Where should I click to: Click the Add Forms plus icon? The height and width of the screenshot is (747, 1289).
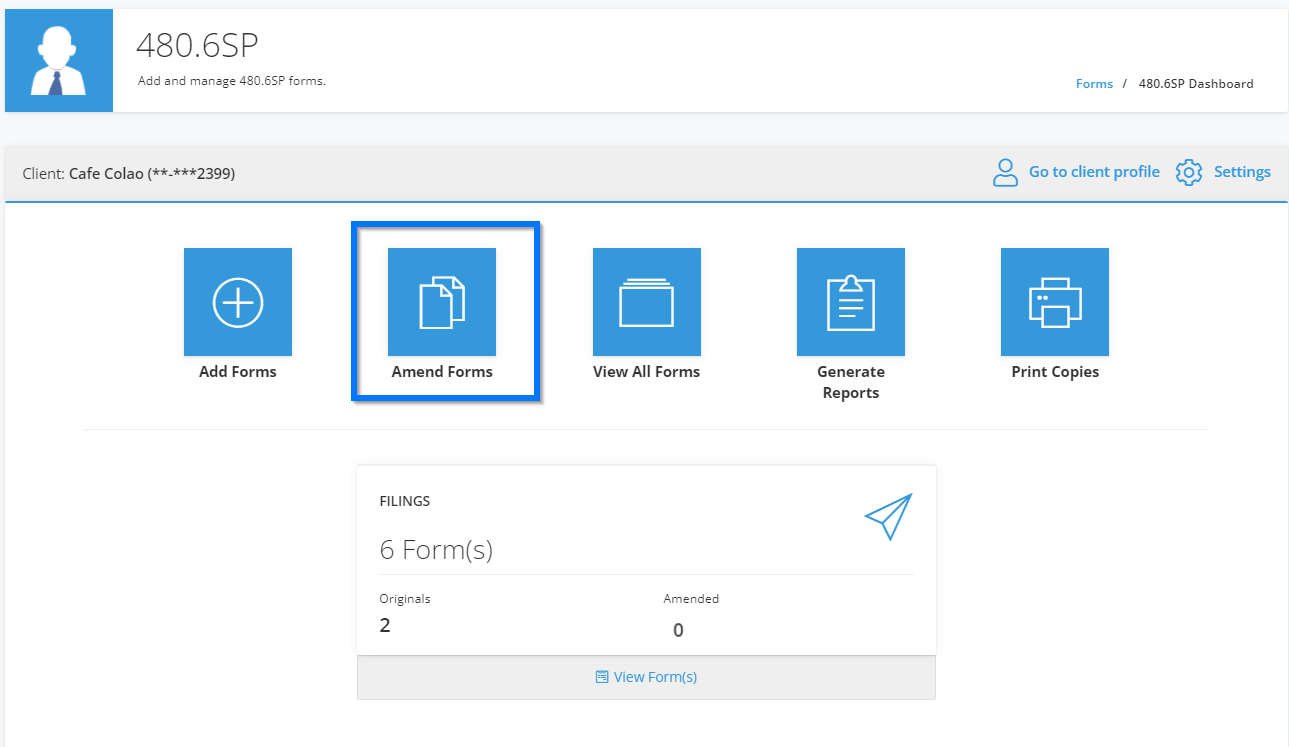(238, 302)
